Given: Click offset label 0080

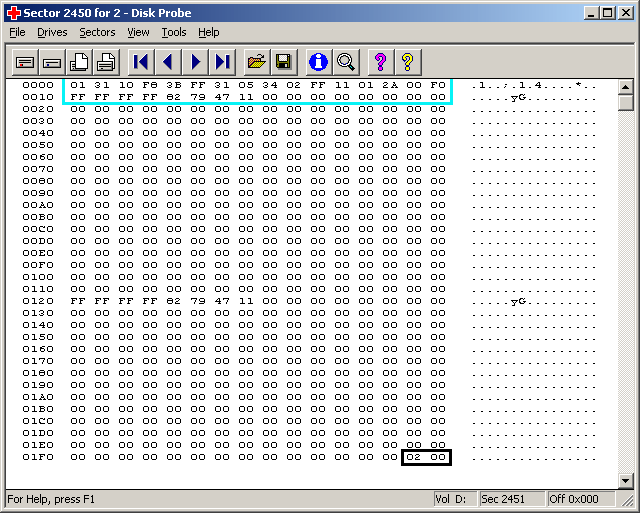Looking at the screenshot, I should pos(38,181).
